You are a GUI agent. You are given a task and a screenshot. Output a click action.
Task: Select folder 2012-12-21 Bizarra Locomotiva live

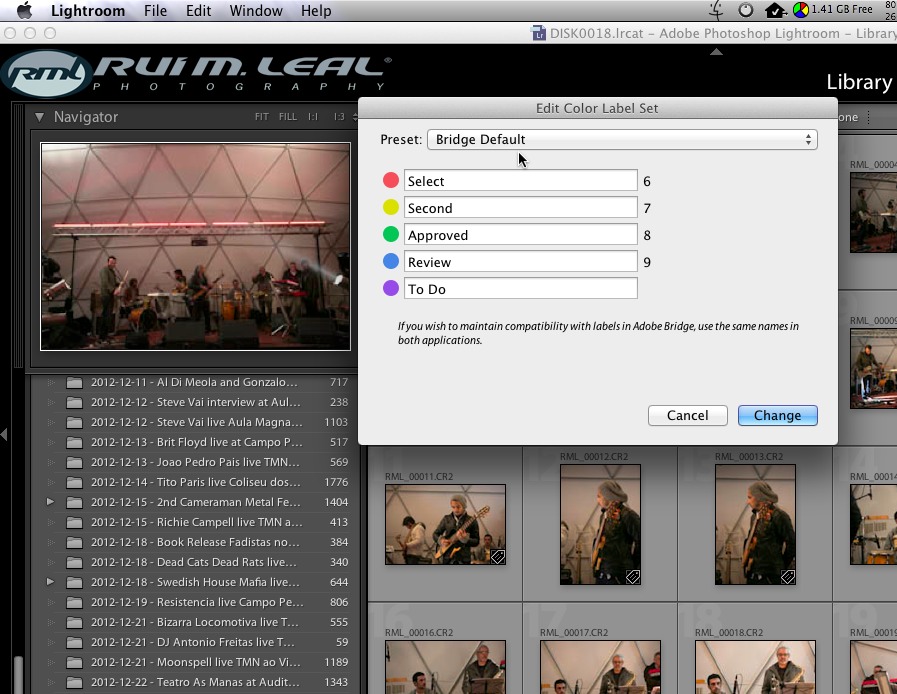pos(195,622)
